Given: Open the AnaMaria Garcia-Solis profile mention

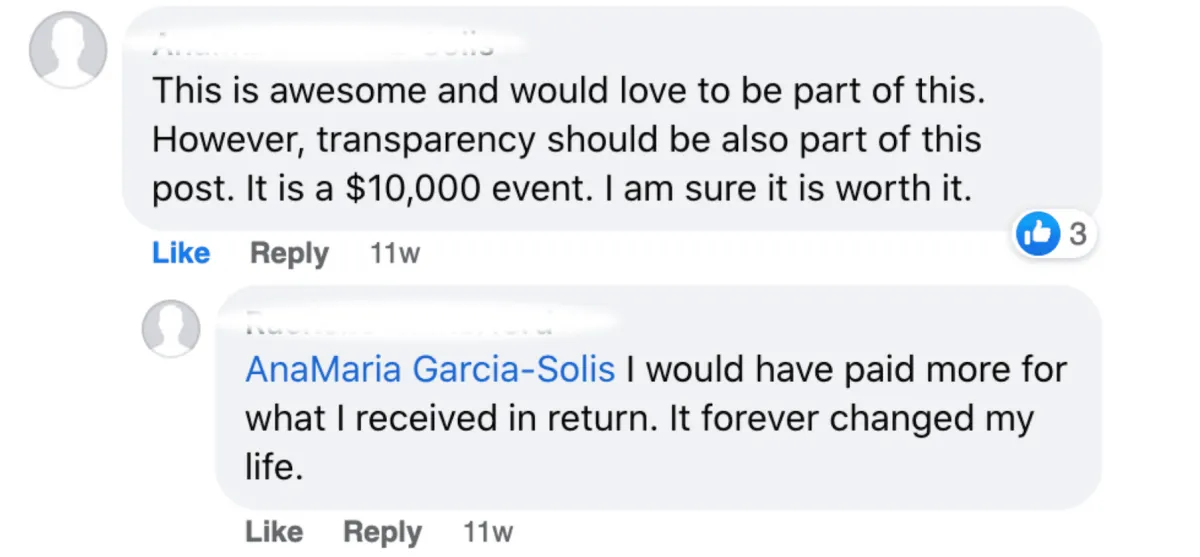Looking at the screenshot, I should 430,370.
